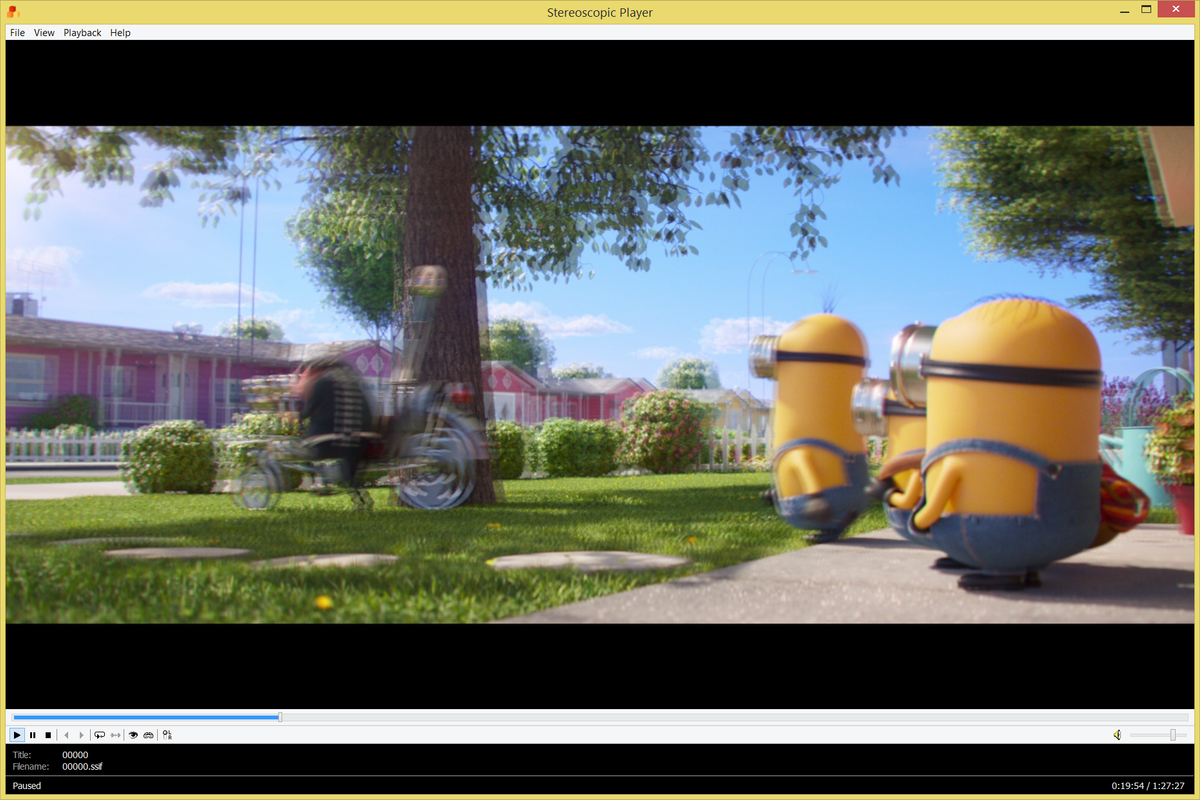The height and width of the screenshot is (800, 1200).
Task: Click the eye viewing method icon
Action: coord(133,735)
